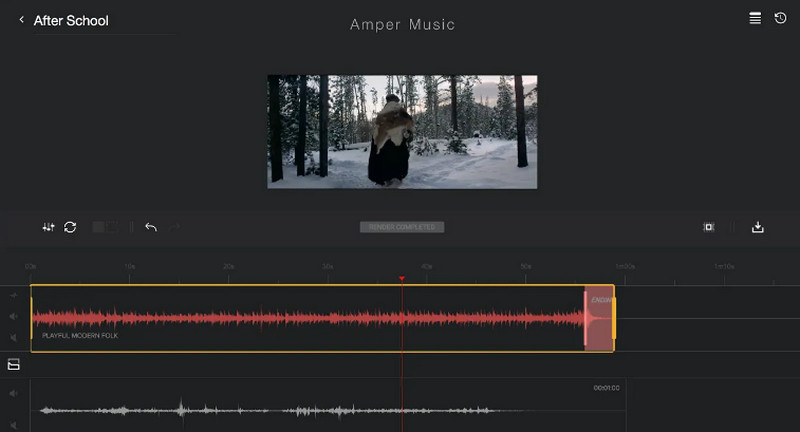Open the project list menu icon
Image resolution: width=800 pixels, height=432 pixels.
755,19
